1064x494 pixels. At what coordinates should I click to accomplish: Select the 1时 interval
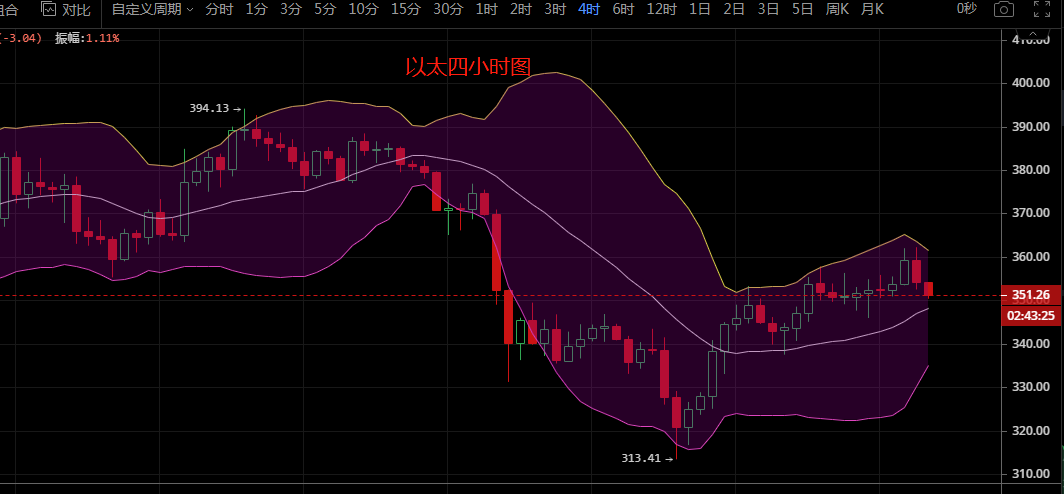pyautogui.click(x=487, y=10)
